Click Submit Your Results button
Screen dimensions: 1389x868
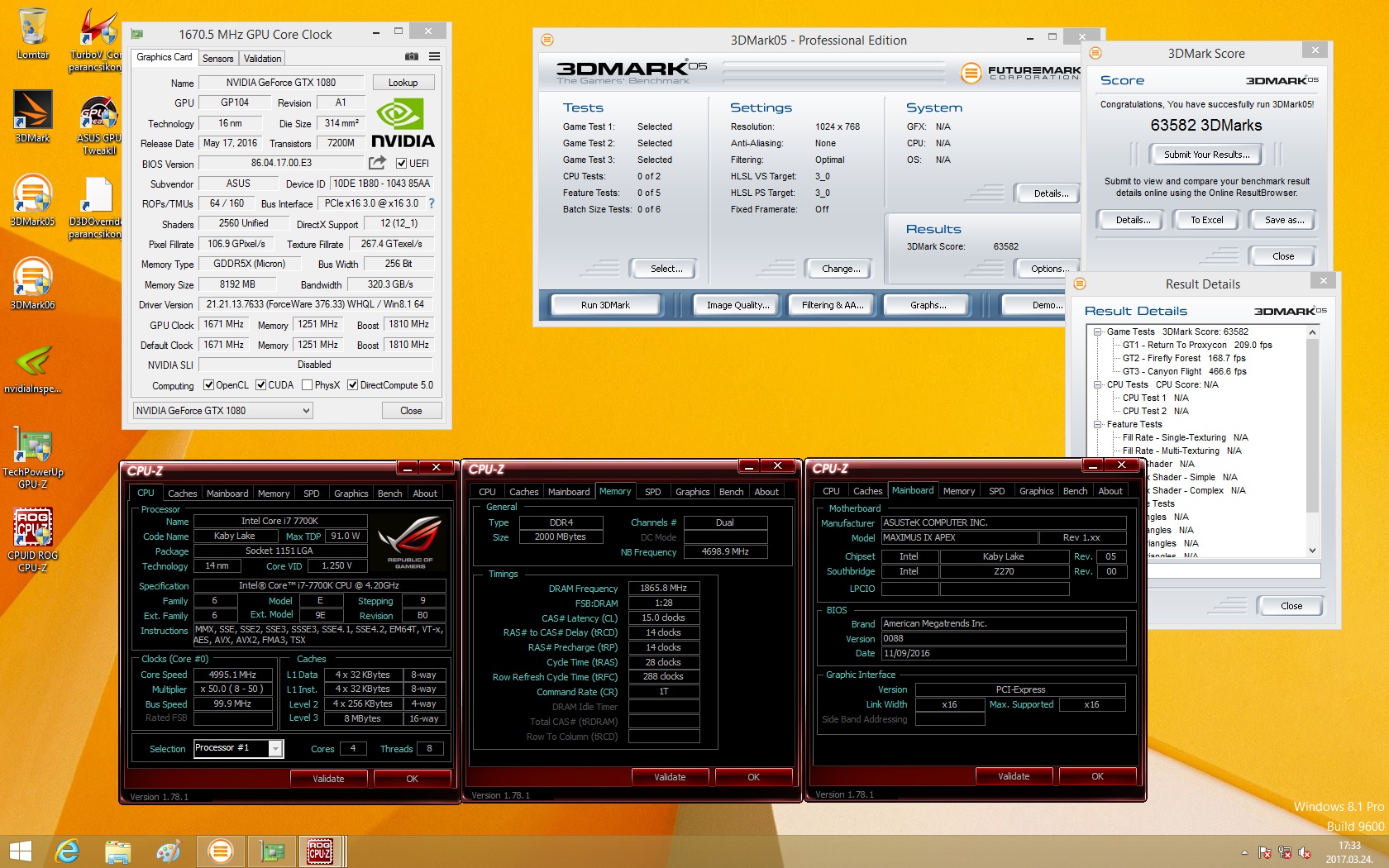point(1206,155)
